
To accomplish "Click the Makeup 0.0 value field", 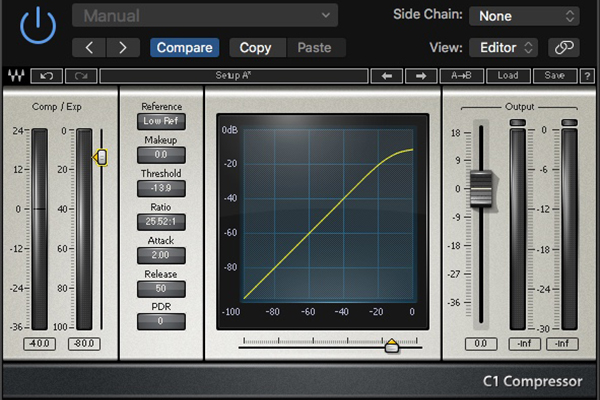I will point(161,155).
